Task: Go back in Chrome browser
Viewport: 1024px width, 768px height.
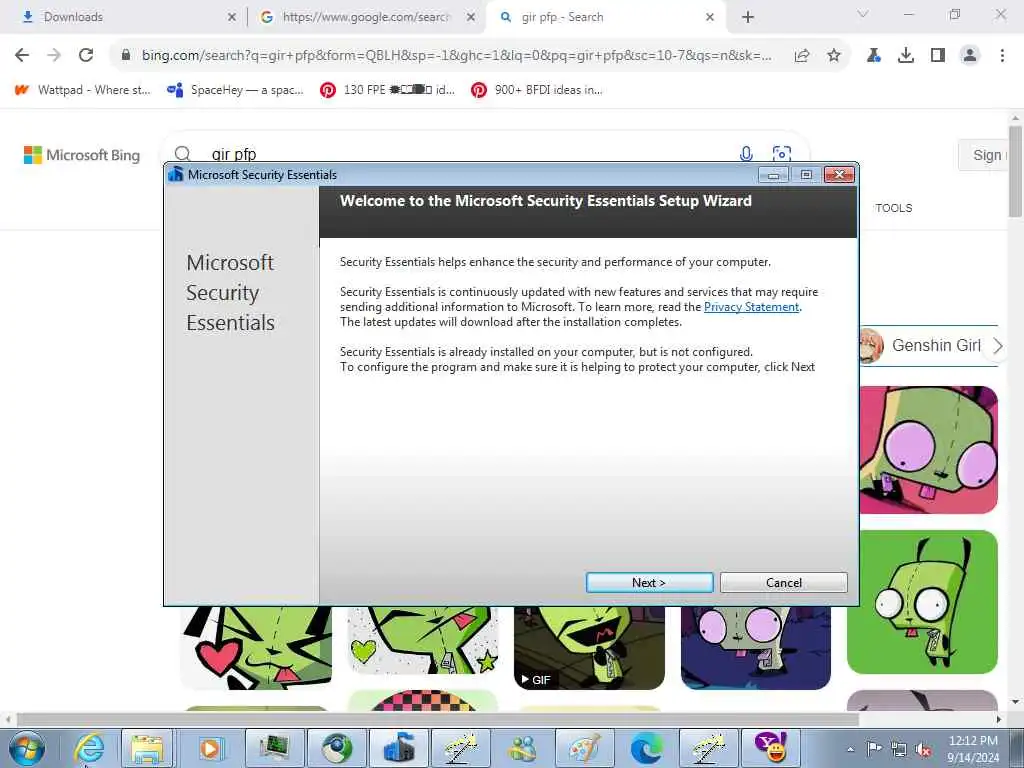Action: coord(22,56)
